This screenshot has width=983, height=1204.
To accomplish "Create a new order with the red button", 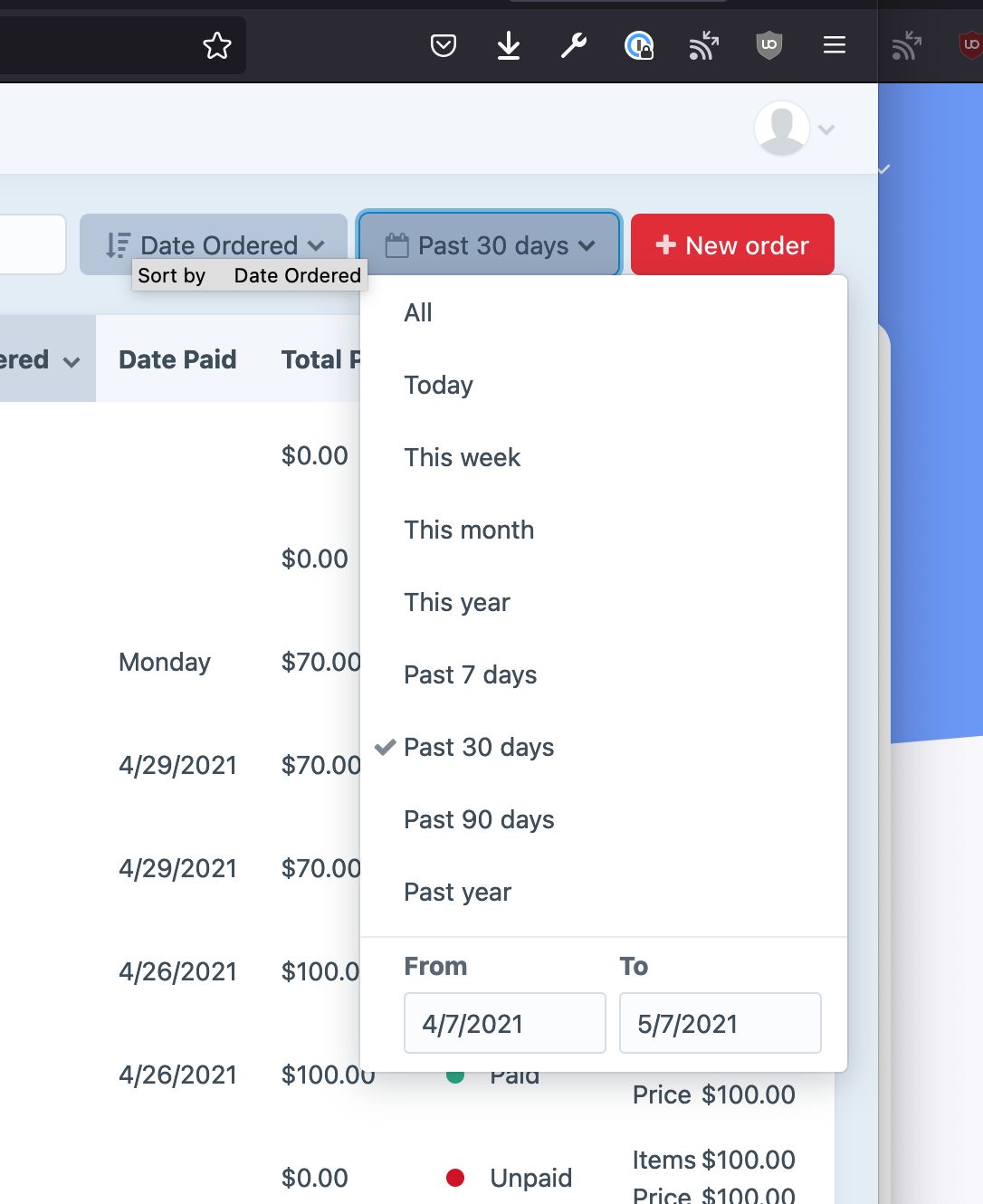I will (732, 244).
